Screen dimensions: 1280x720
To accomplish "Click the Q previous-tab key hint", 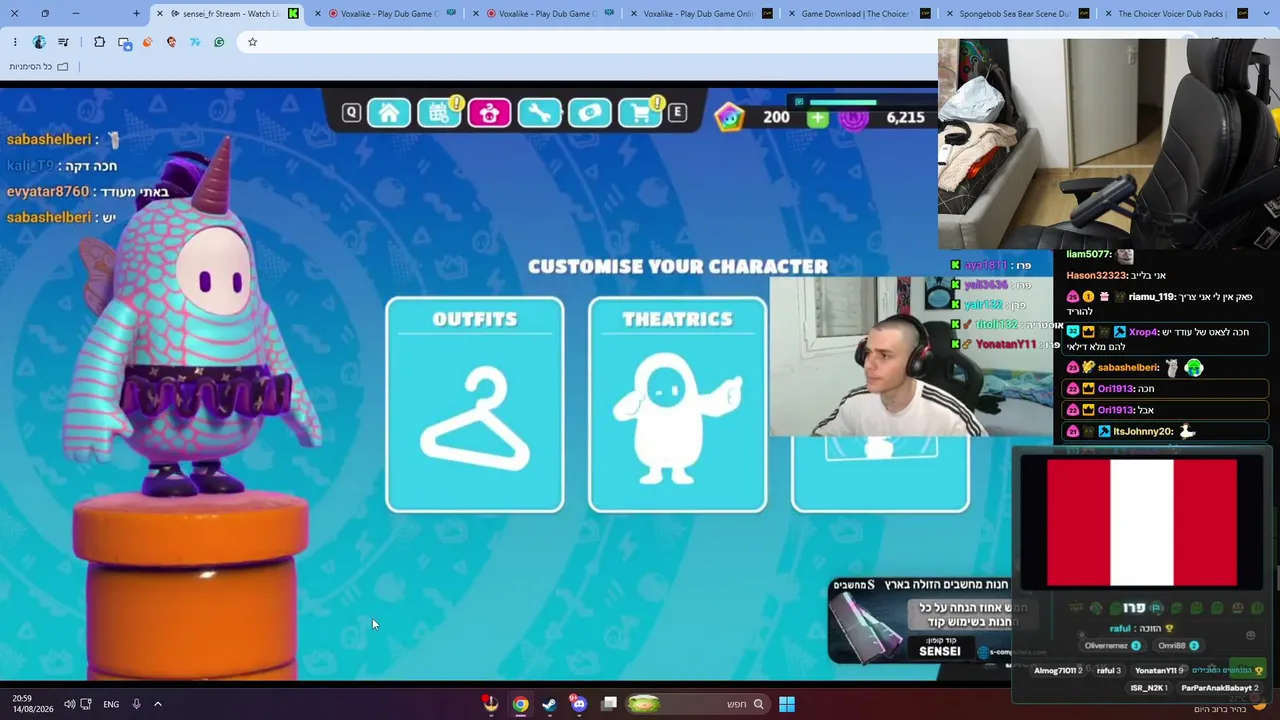I will (x=351, y=113).
